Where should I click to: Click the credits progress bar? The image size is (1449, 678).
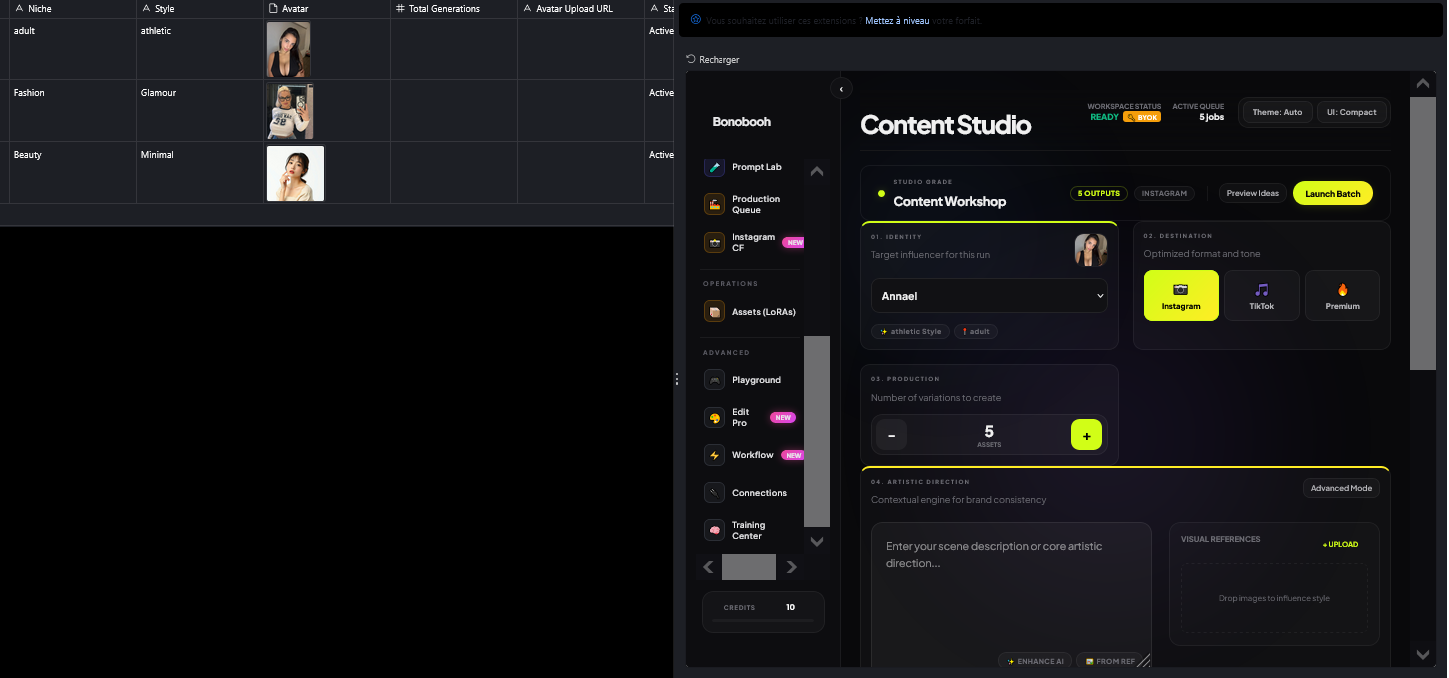(763, 621)
